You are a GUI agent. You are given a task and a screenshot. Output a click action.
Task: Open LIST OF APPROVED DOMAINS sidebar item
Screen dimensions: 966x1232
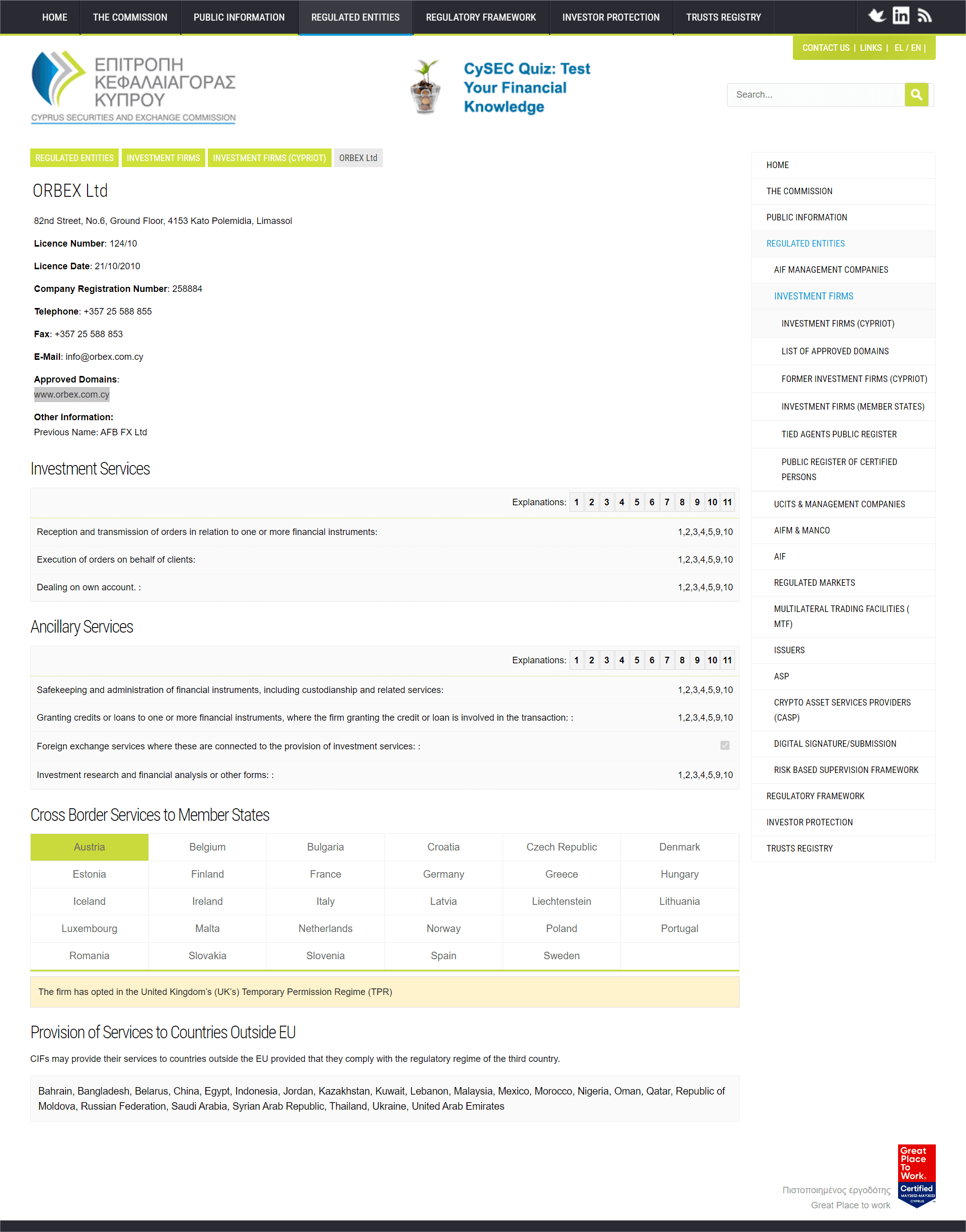click(x=843, y=351)
